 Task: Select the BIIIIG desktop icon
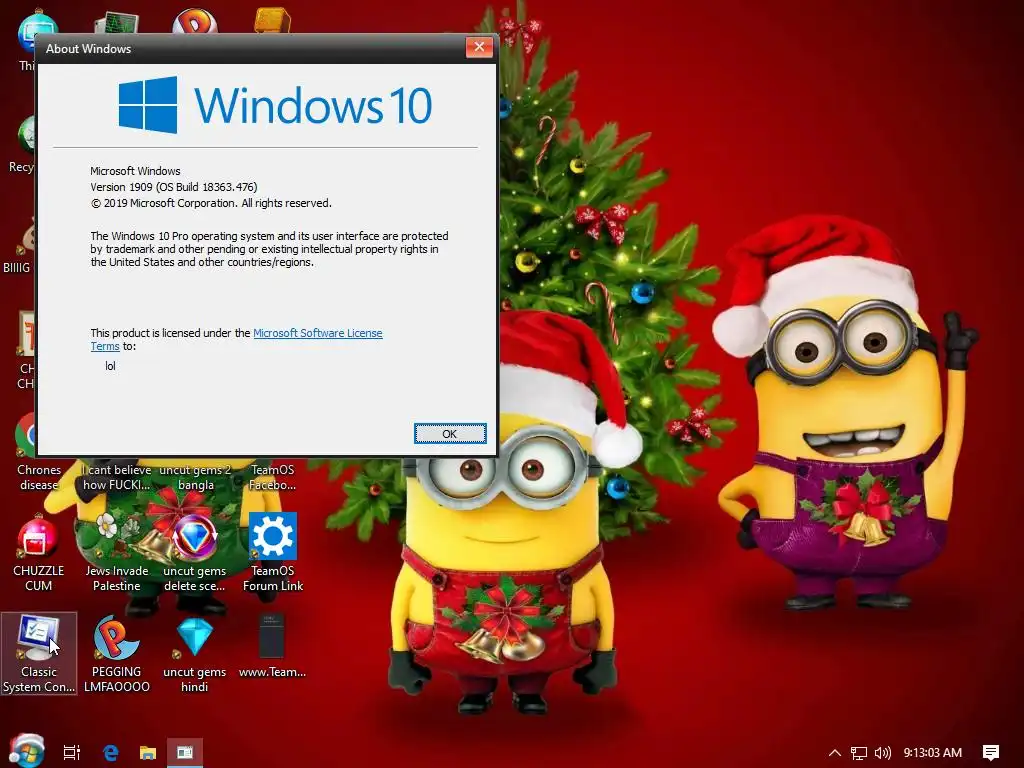tap(18, 247)
